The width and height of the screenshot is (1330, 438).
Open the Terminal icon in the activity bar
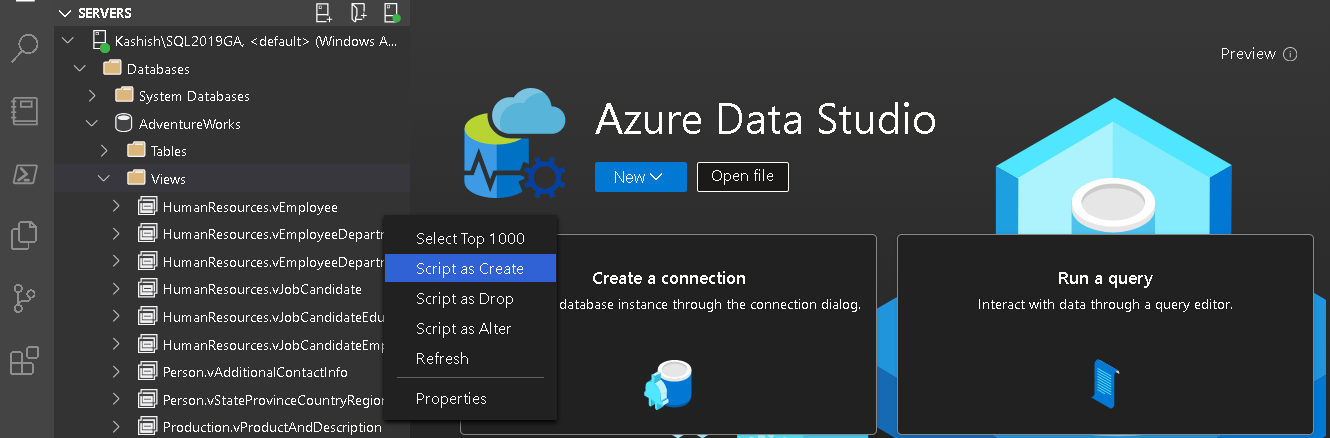tap(24, 174)
